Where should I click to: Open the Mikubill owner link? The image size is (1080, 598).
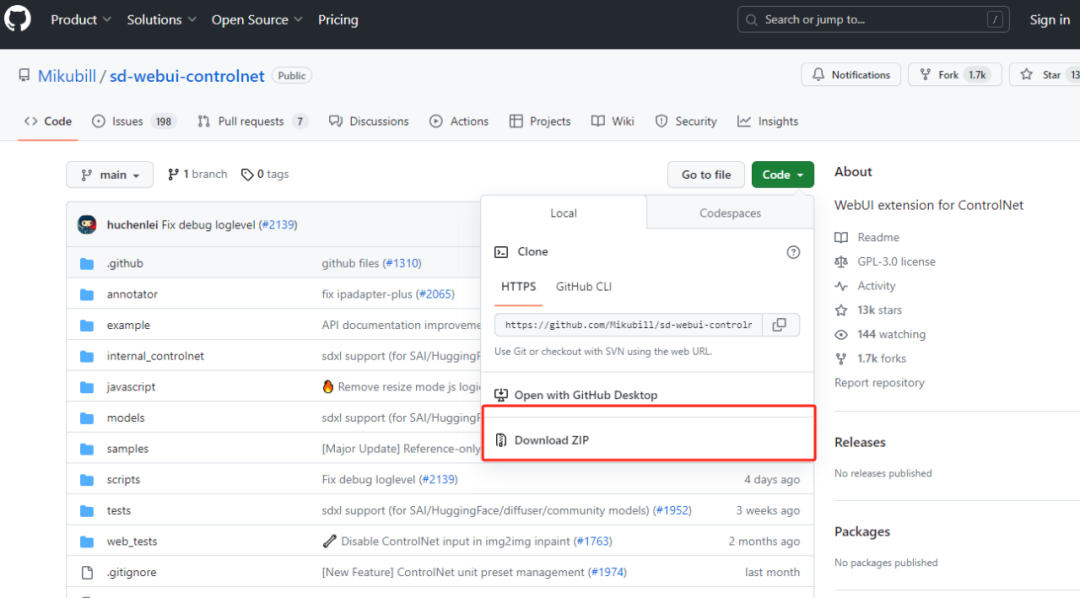coord(67,76)
